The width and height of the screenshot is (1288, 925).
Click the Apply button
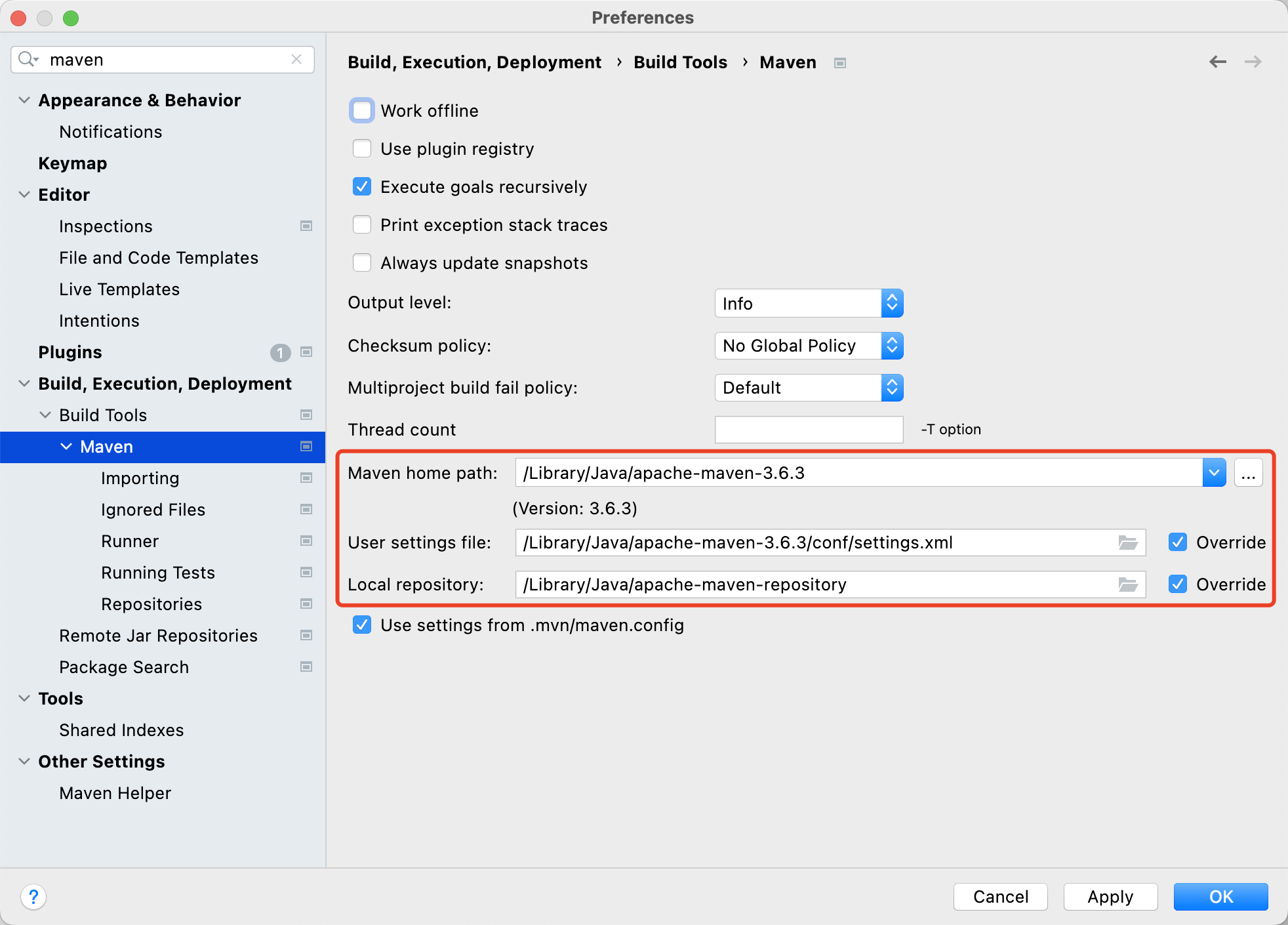(x=1110, y=896)
